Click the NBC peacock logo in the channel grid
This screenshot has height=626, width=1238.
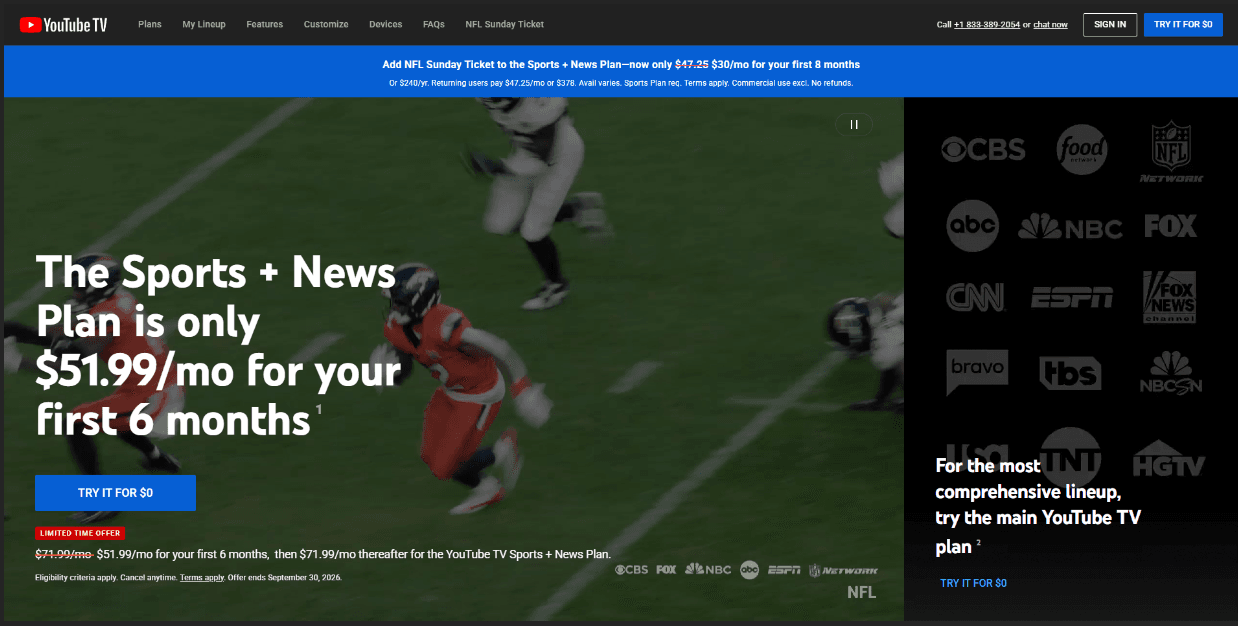coord(1070,227)
